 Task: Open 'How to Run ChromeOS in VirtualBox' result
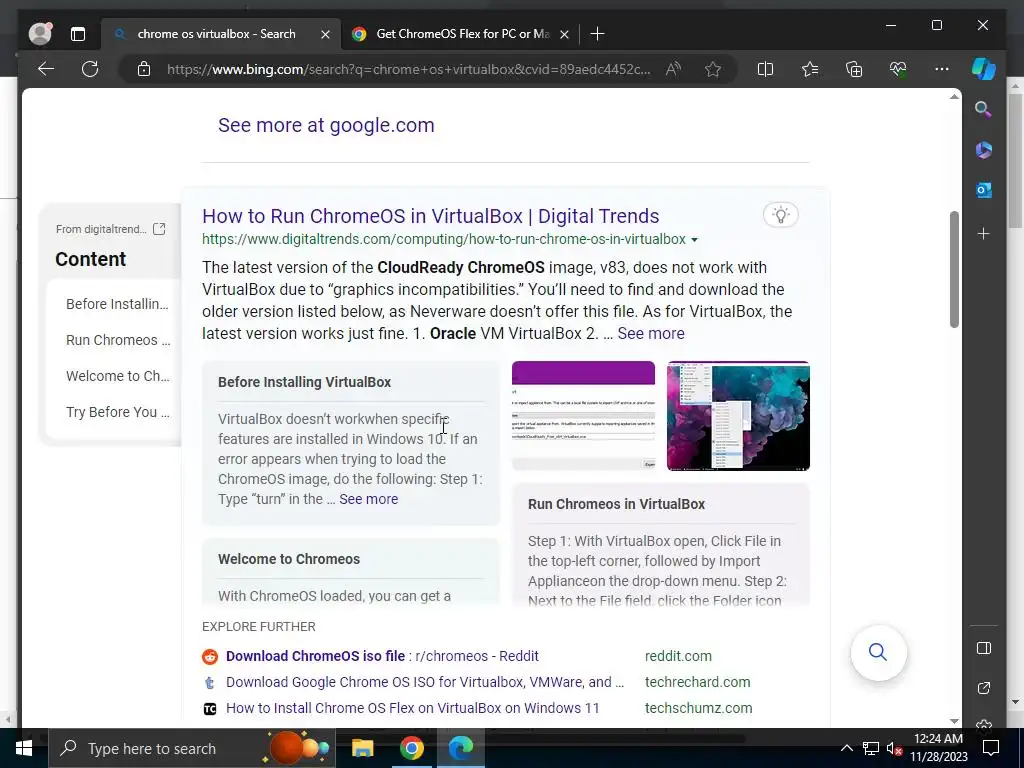coord(430,216)
